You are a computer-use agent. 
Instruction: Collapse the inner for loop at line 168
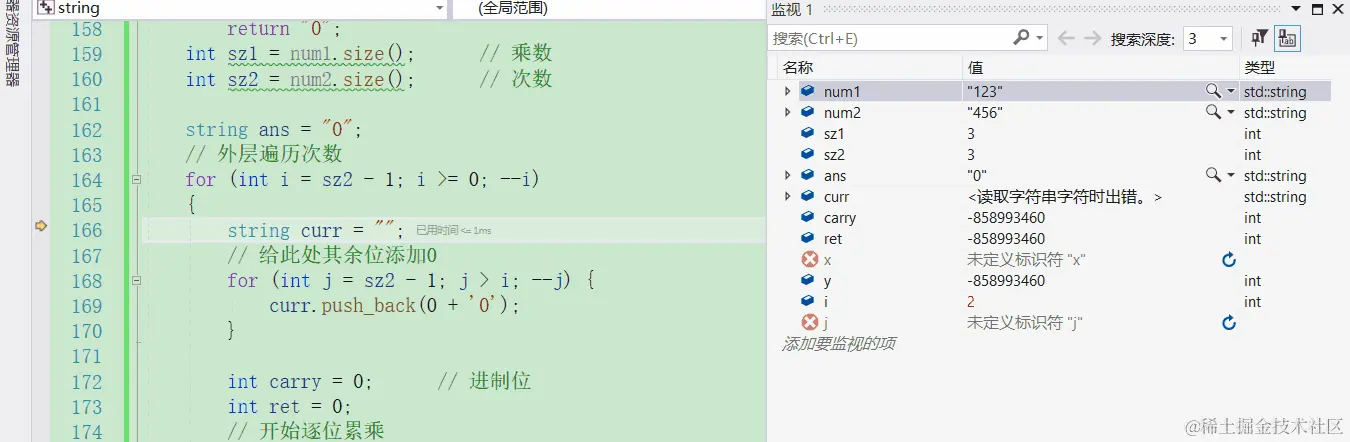[137, 281]
